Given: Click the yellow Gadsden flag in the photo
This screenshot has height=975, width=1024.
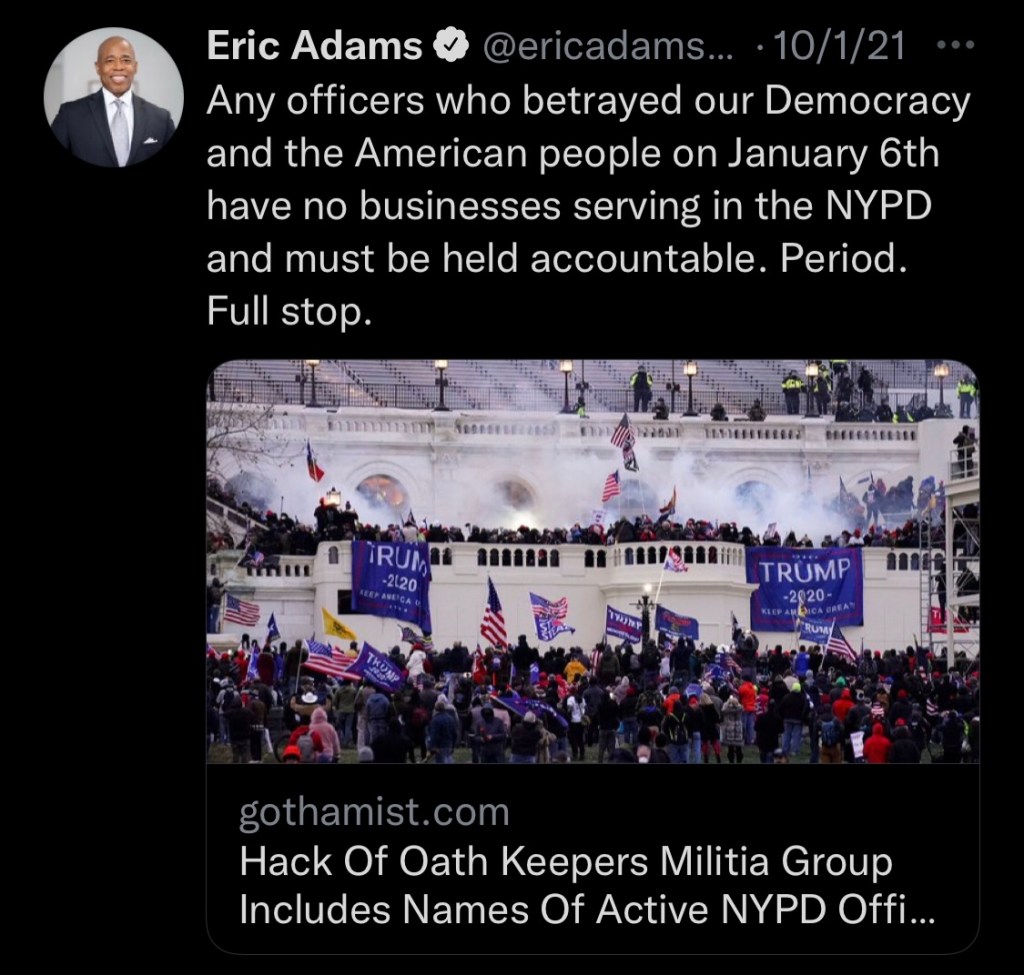Looking at the screenshot, I should click(x=338, y=624).
